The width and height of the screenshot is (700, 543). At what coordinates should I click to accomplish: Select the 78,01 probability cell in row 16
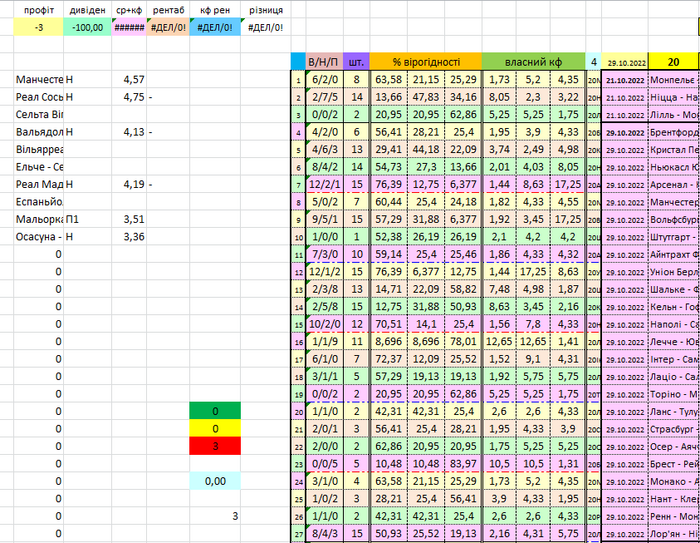pyautogui.click(x=463, y=341)
